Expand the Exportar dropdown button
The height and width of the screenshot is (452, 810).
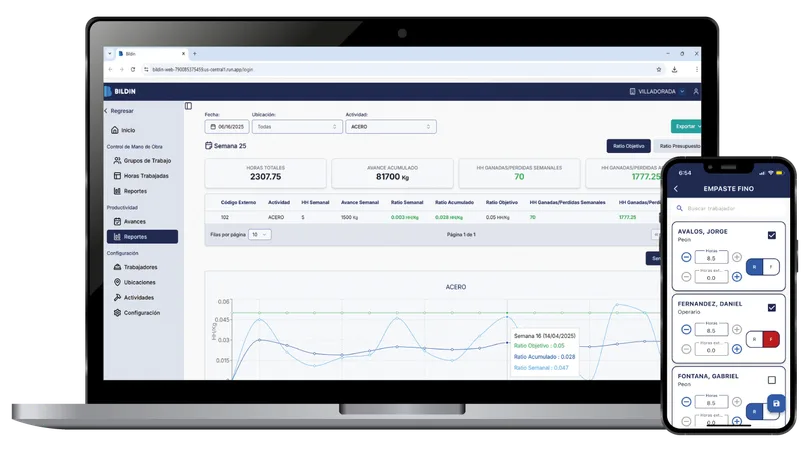686,127
